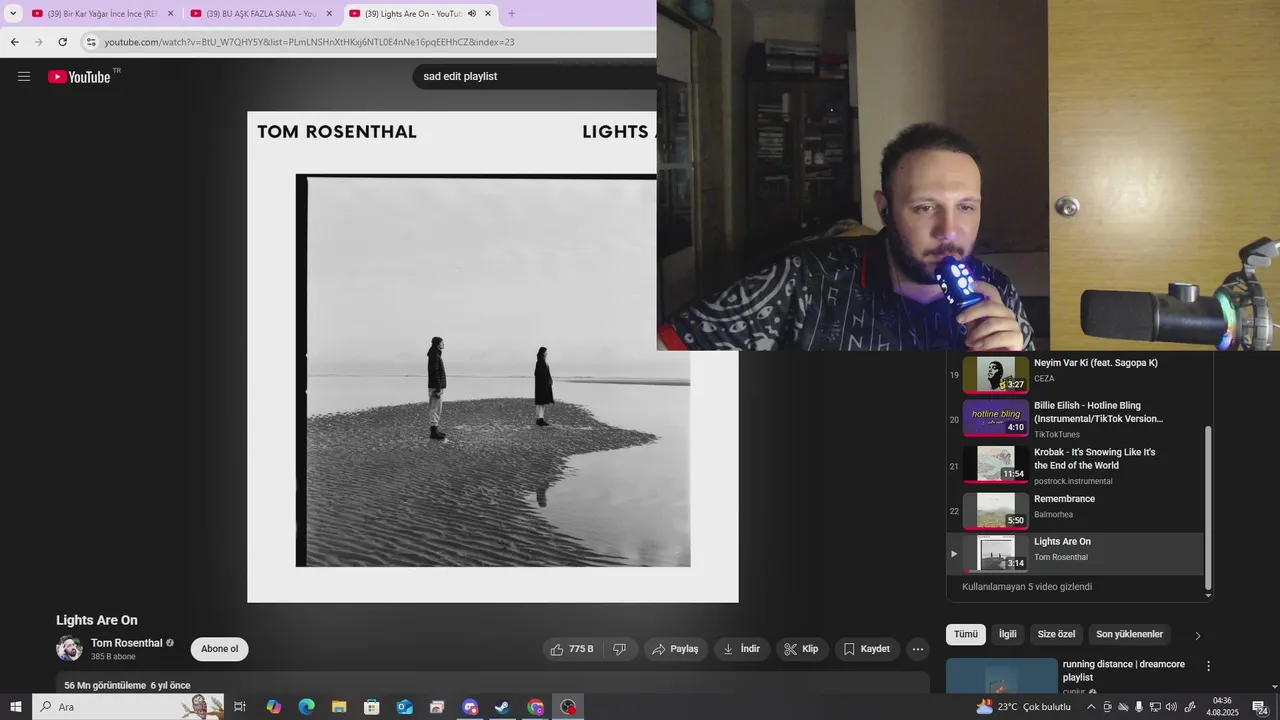This screenshot has height=720, width=1280.
Task: Go forward in browser history
Action: click(x=38, y=42)
